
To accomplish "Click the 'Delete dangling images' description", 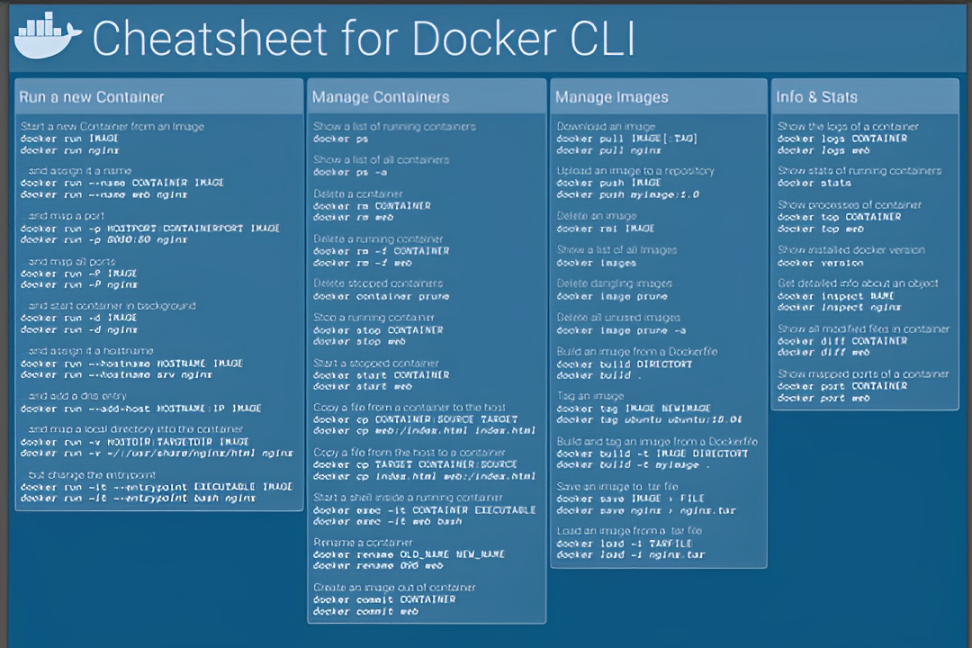I will pyautogui.click(x=614, y=283).
